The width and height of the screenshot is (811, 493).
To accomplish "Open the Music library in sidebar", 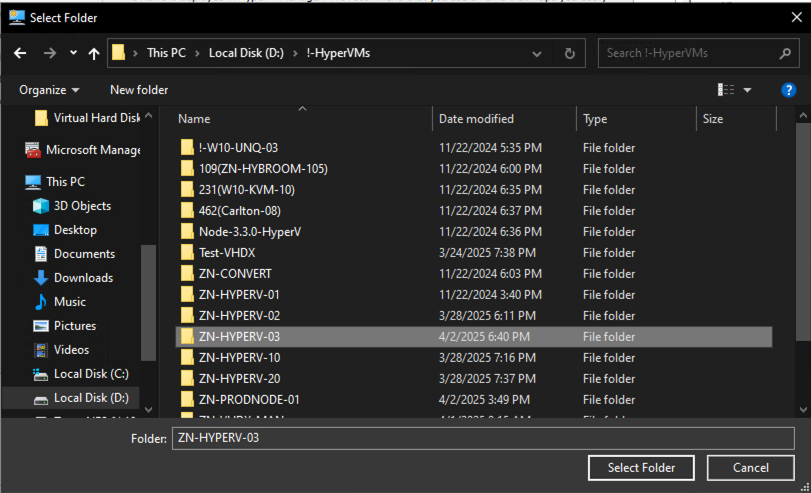I will 69,302.
